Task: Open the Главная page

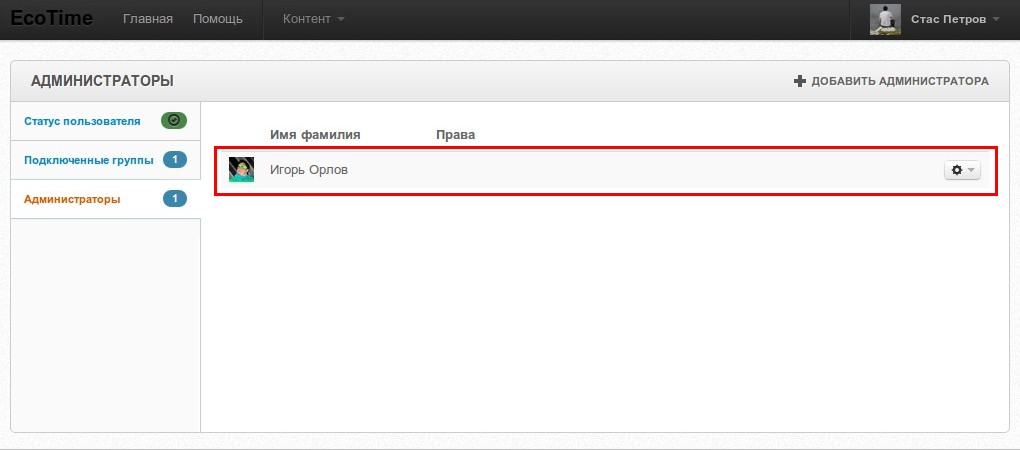Action: (147, 19)
